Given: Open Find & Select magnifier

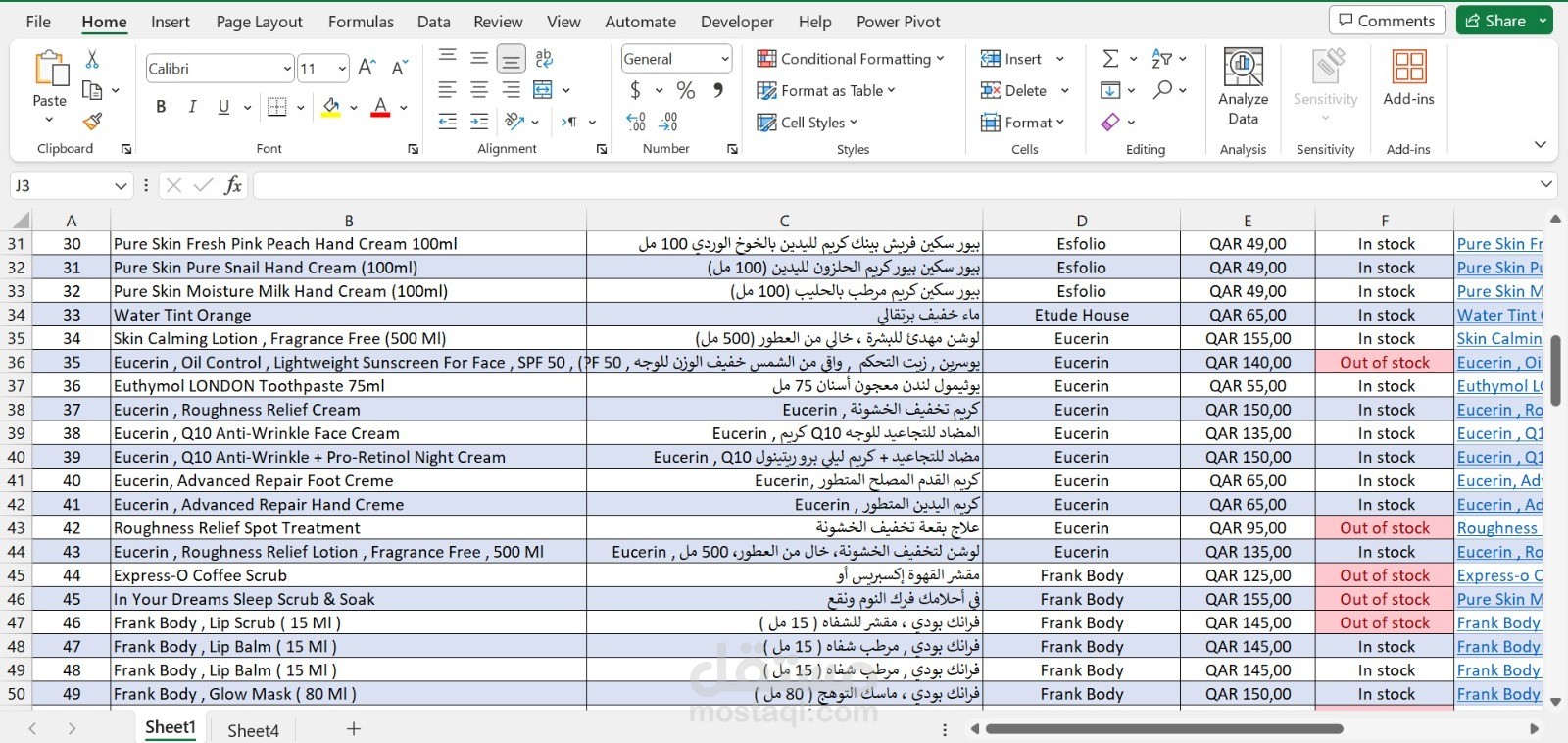Looking at the screenshot, I should (1162, 90).
